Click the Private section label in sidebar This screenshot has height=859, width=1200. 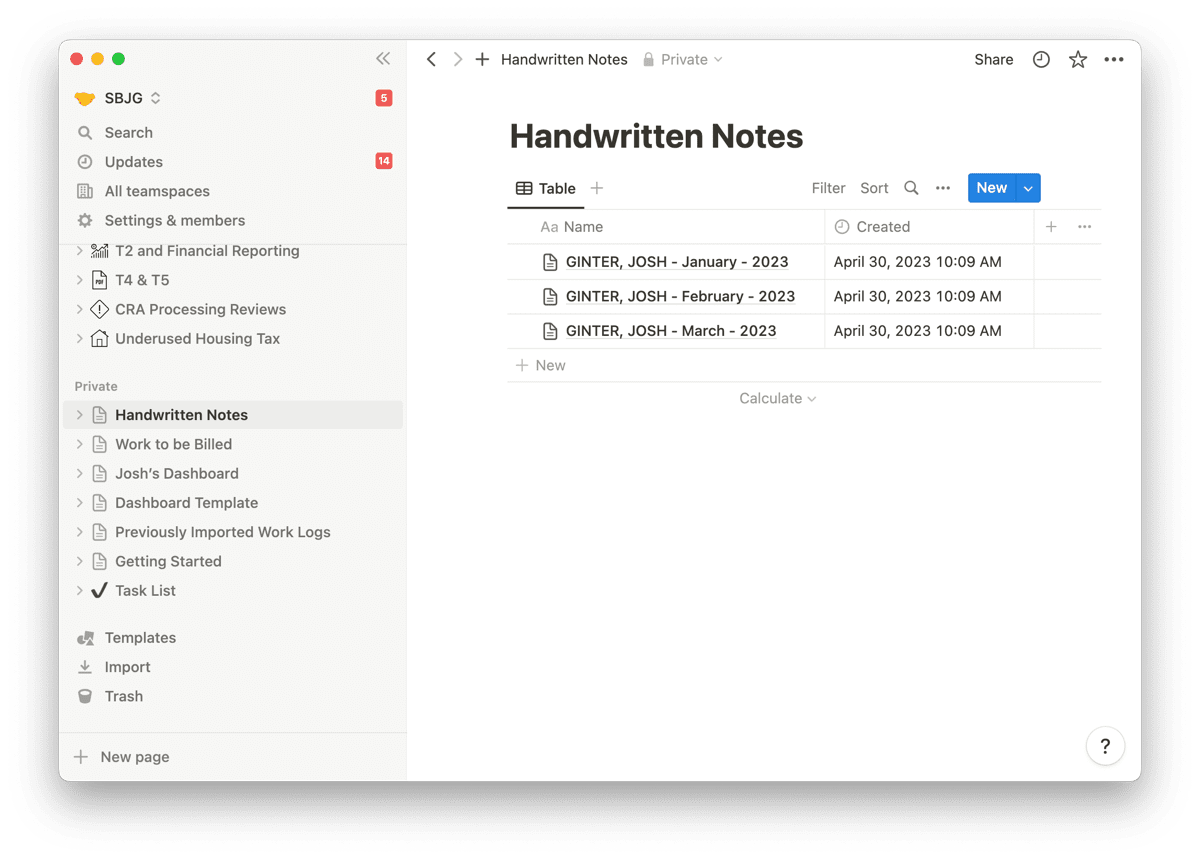tap(96, 386)
